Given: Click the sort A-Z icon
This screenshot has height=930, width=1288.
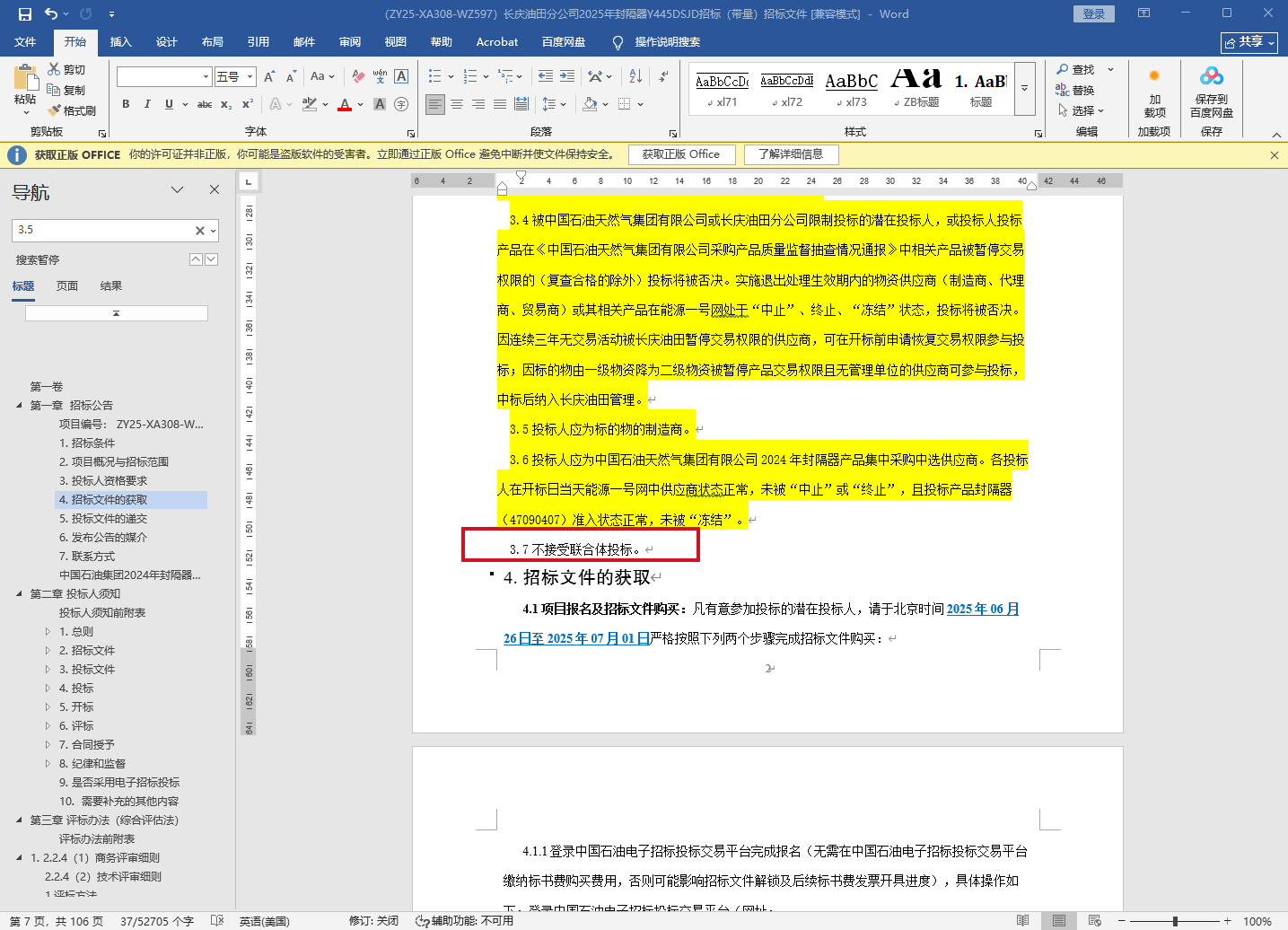Looking at the screenshot, I should click(635, 76).
